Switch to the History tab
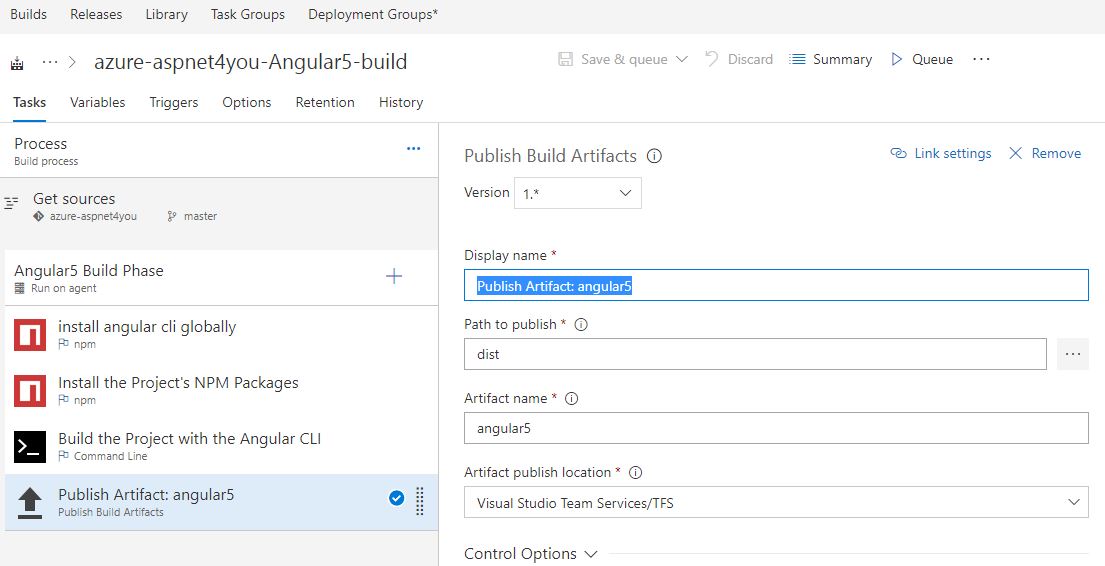This screenshot has width=1105, height=566. 401,102
